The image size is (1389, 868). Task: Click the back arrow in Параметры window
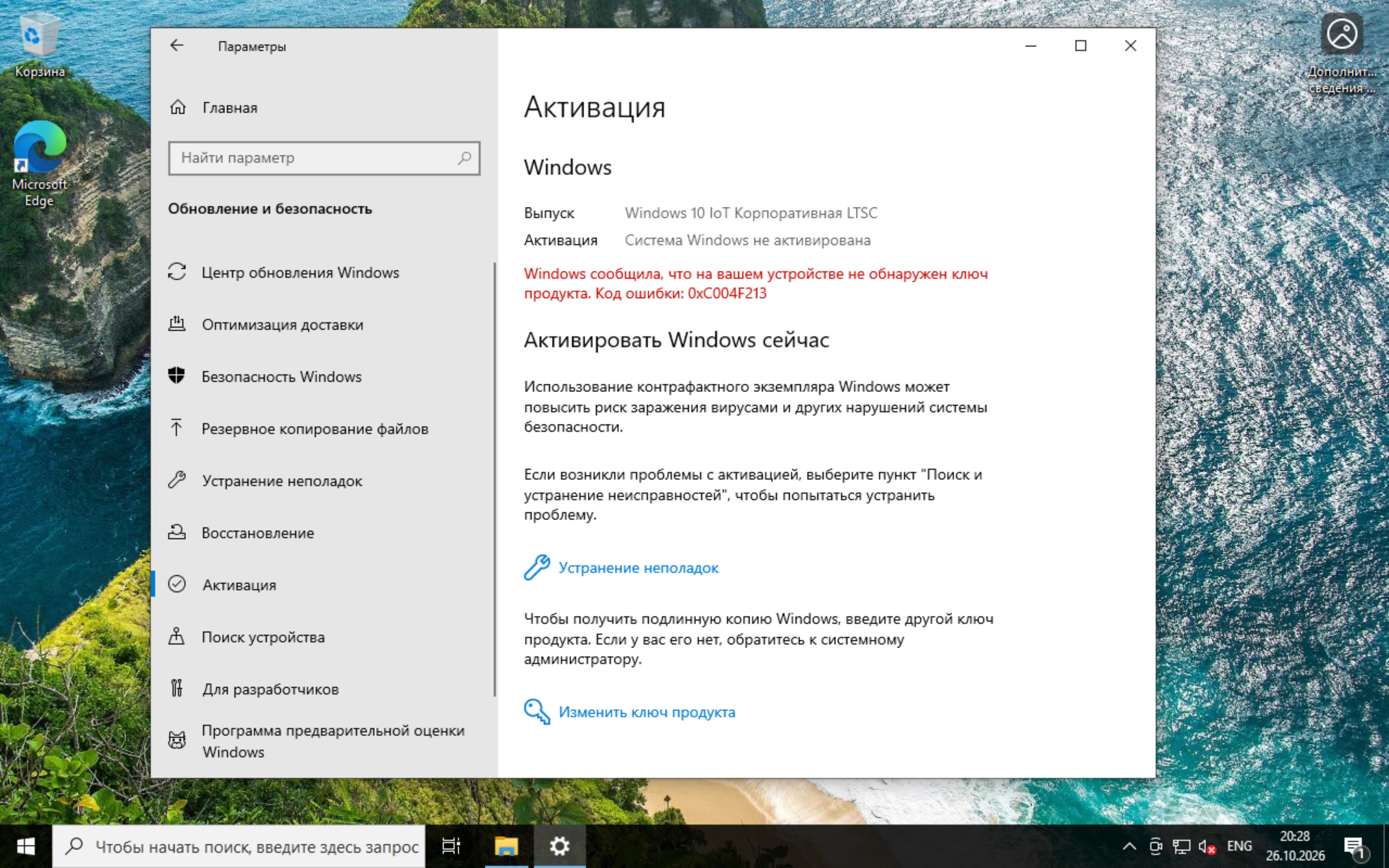(177, 46)
